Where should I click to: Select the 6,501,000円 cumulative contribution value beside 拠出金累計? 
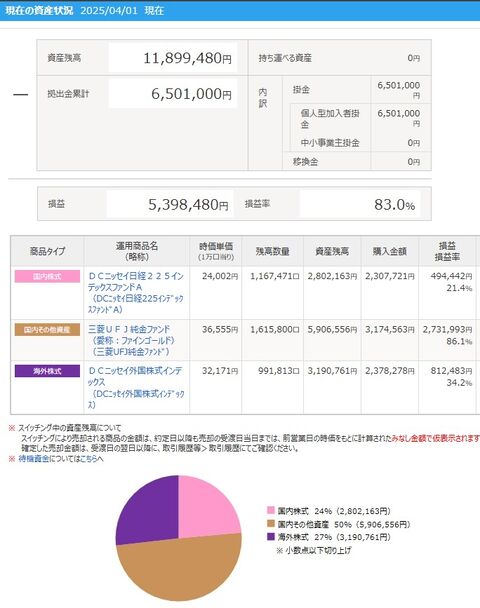[191, 94]
